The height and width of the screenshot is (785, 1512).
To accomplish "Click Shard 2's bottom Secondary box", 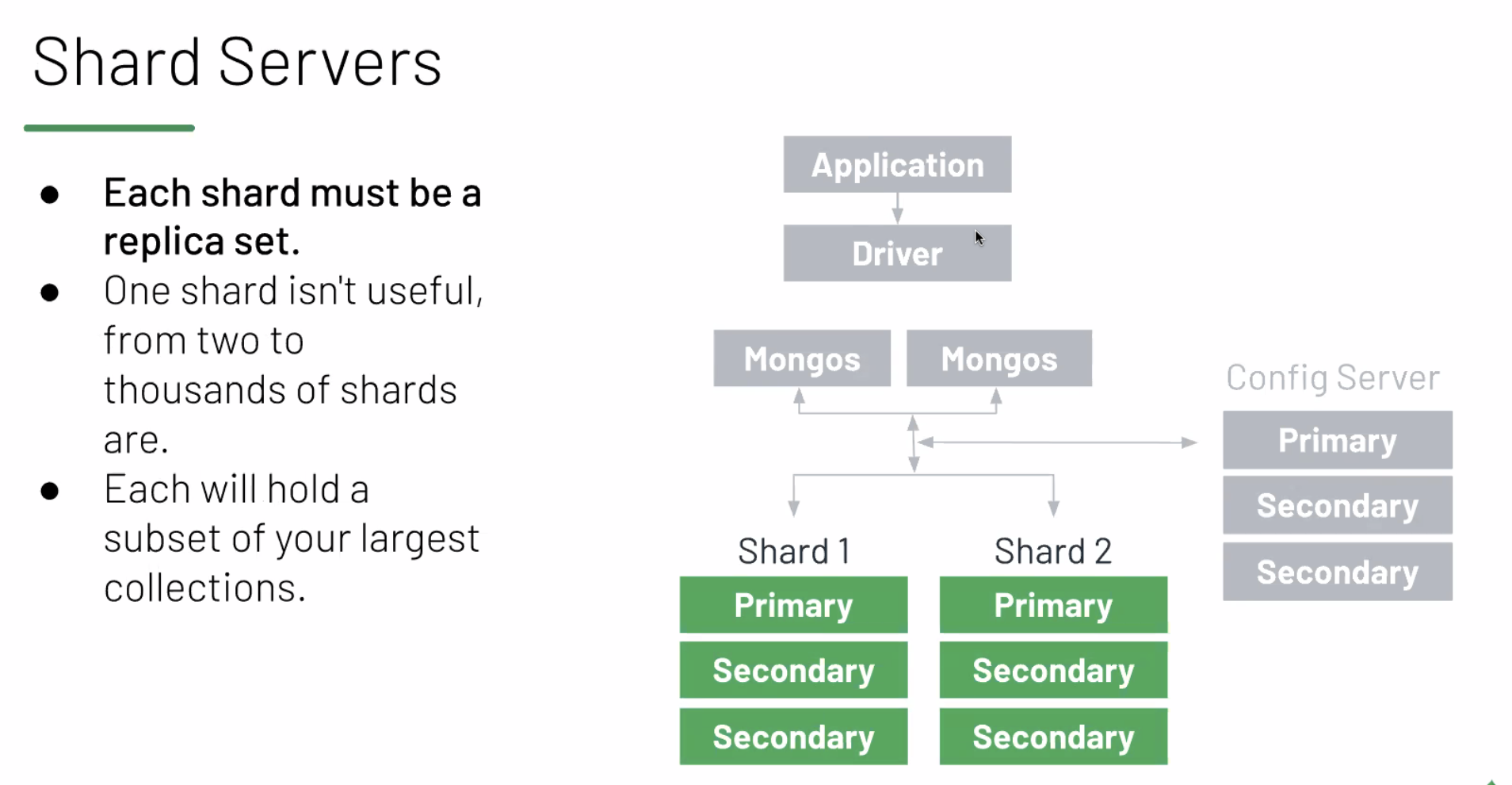I will pos(1053,737).
